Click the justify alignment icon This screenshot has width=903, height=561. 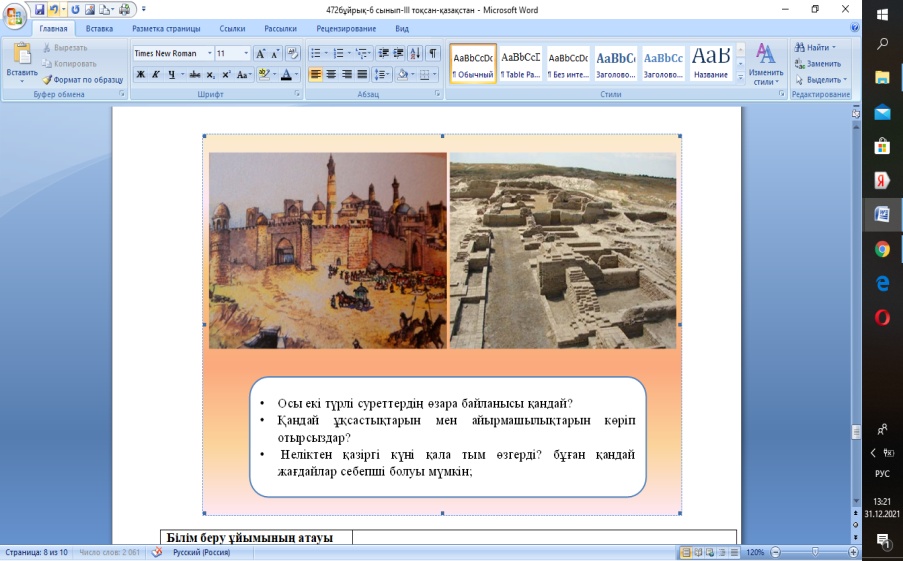click(363, 74)
